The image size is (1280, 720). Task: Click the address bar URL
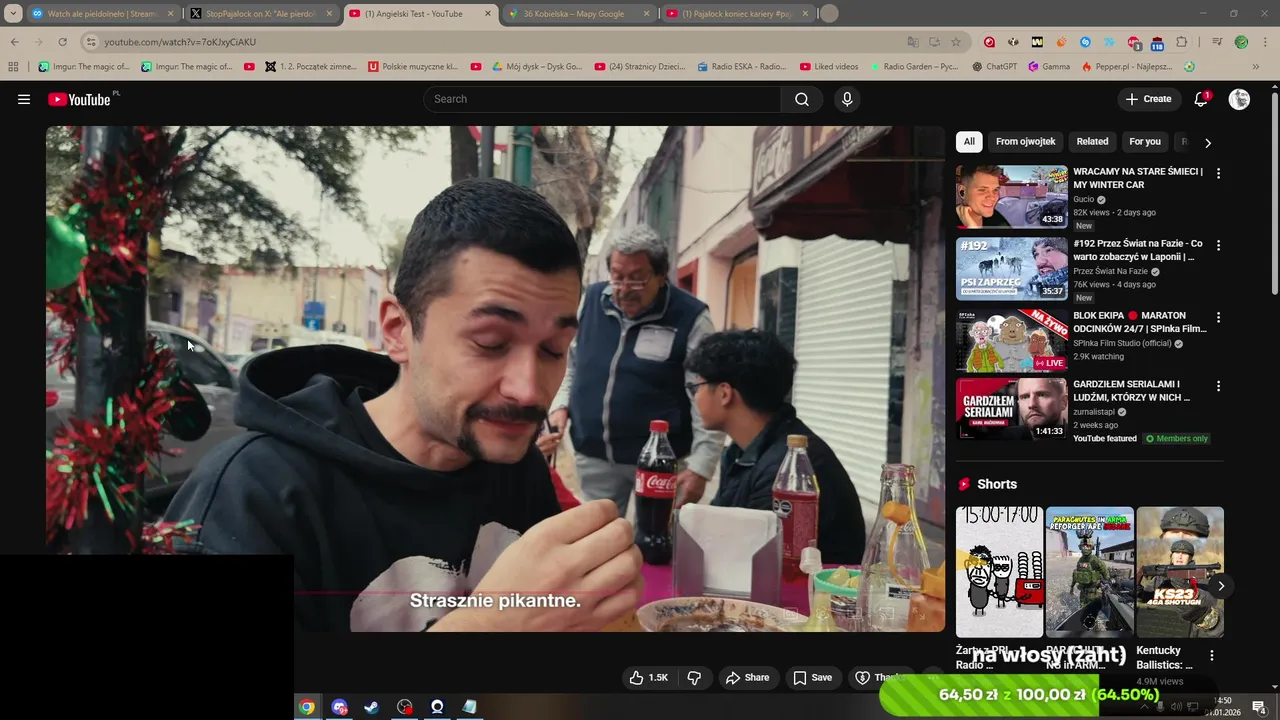coord(180,42)
